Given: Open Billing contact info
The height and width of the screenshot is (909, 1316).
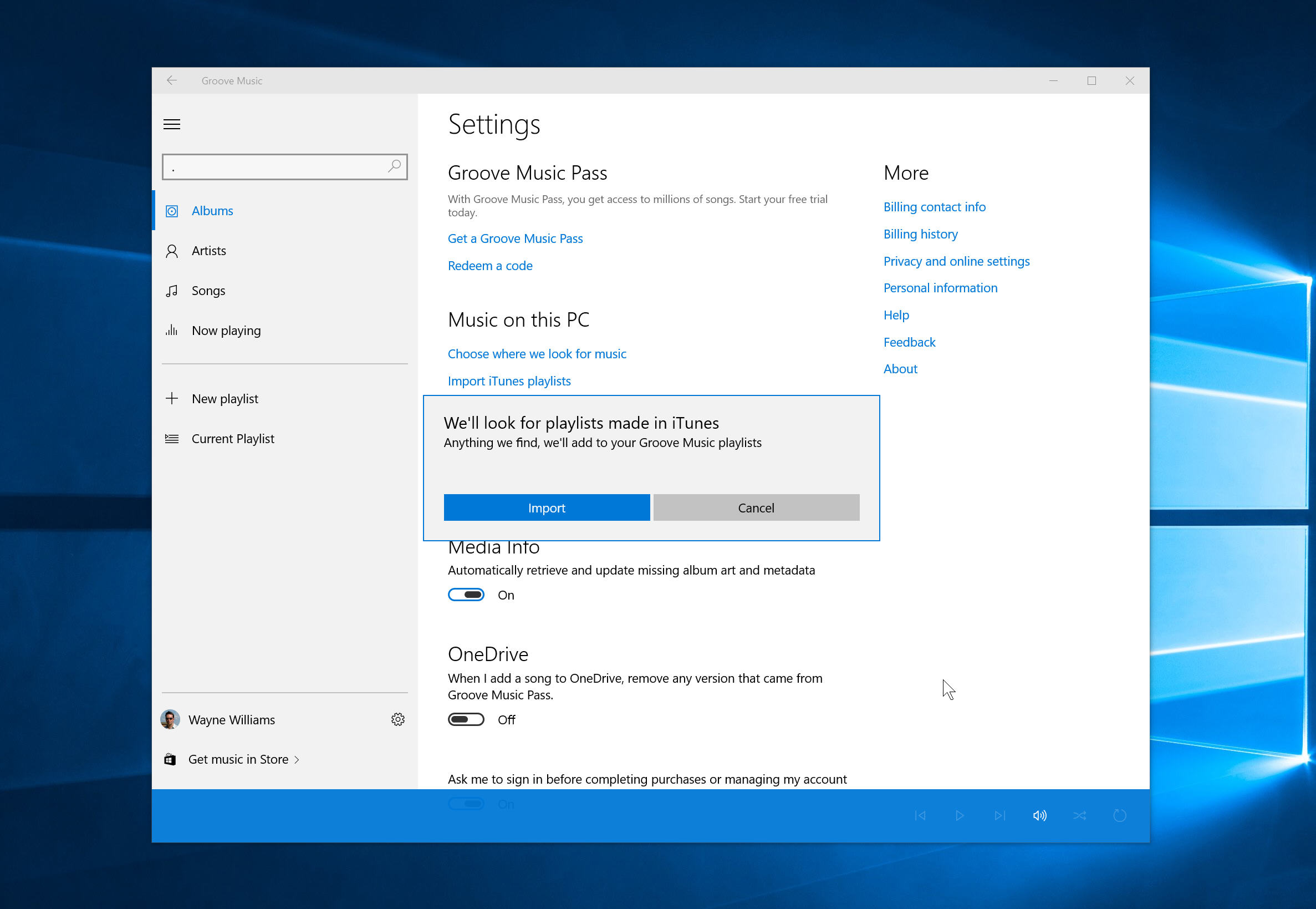Looking at the screenshot, I should [934, 207].
